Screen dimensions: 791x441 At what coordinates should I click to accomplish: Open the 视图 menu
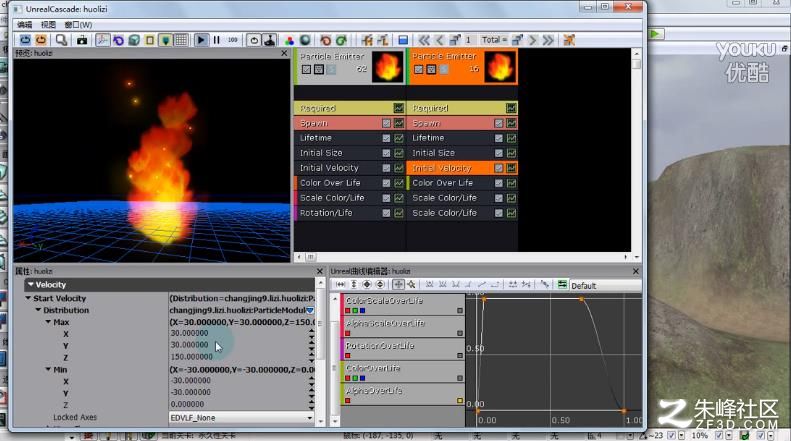(48, 25)
